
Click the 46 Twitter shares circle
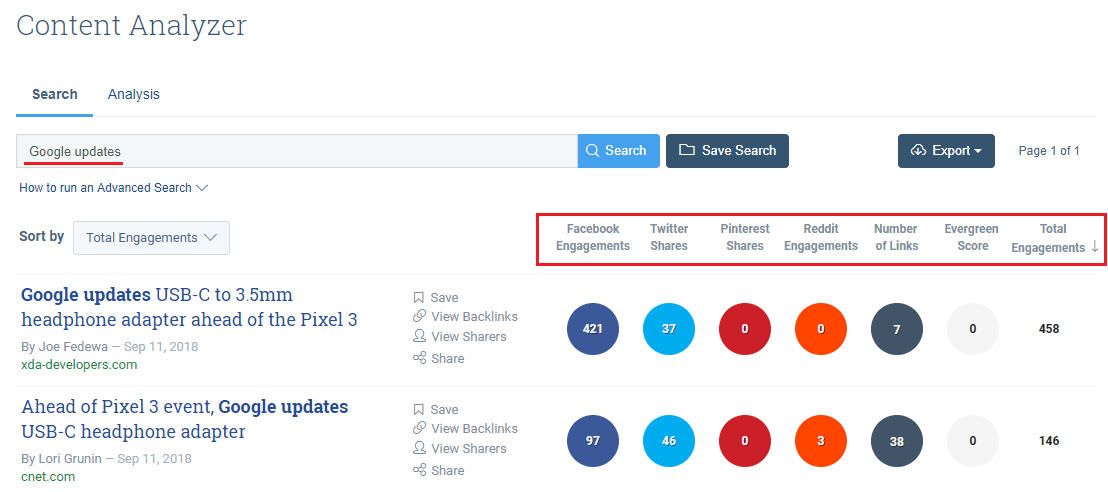click(668, 440)
